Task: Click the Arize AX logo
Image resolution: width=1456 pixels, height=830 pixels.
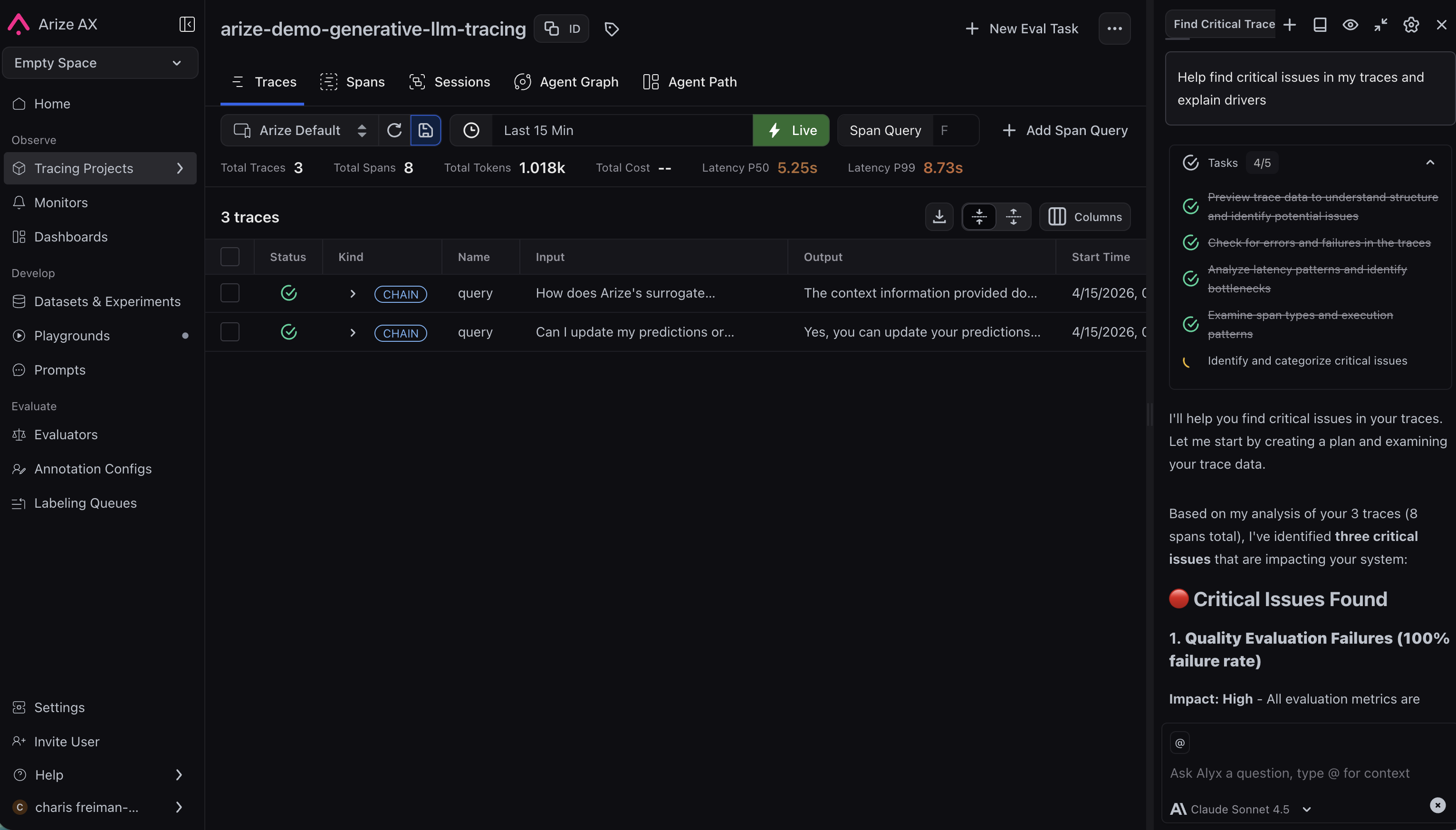Action: click(18, 24)
